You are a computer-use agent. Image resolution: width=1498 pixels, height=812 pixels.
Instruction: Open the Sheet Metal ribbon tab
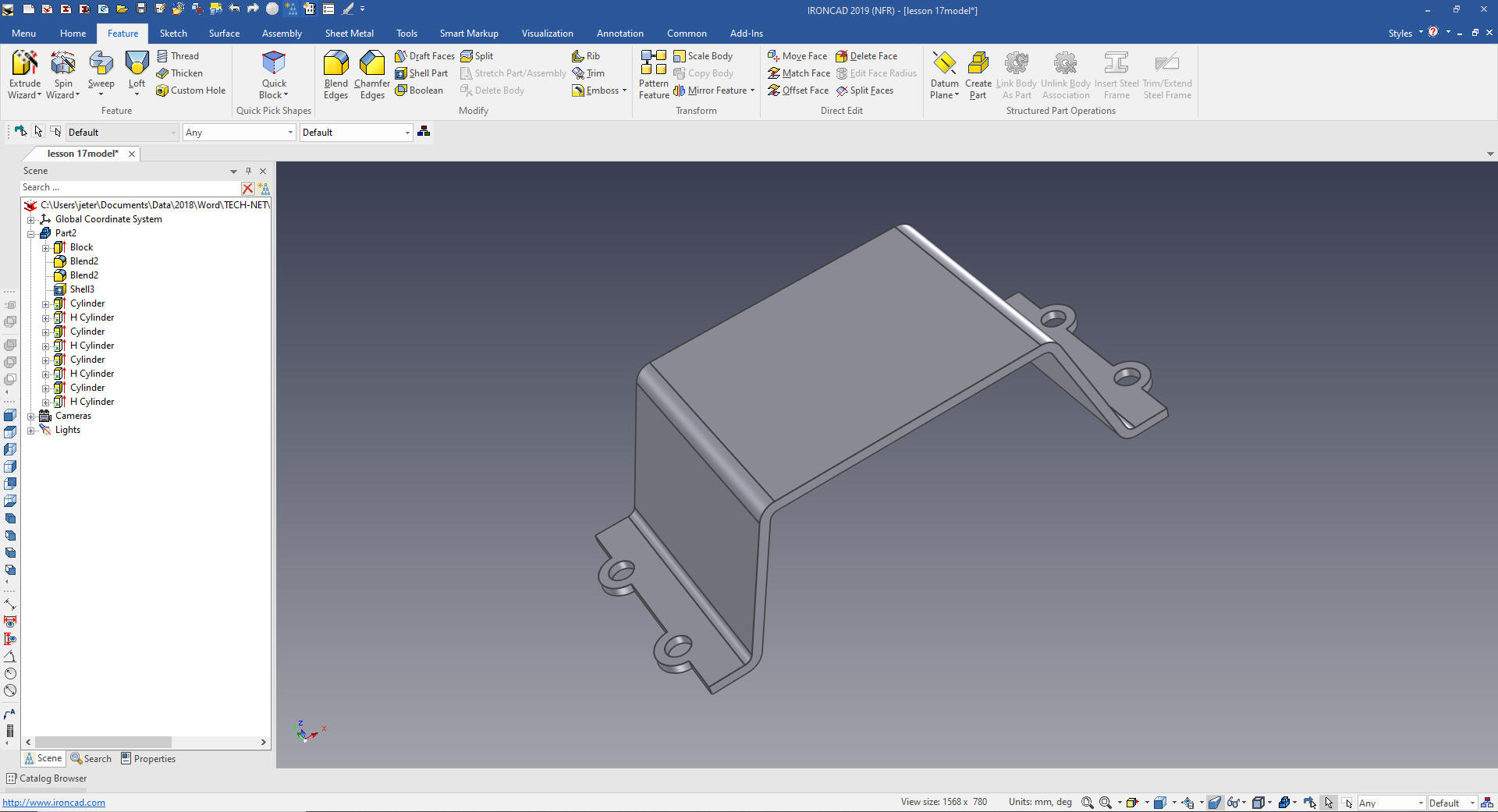click(349, 34)
